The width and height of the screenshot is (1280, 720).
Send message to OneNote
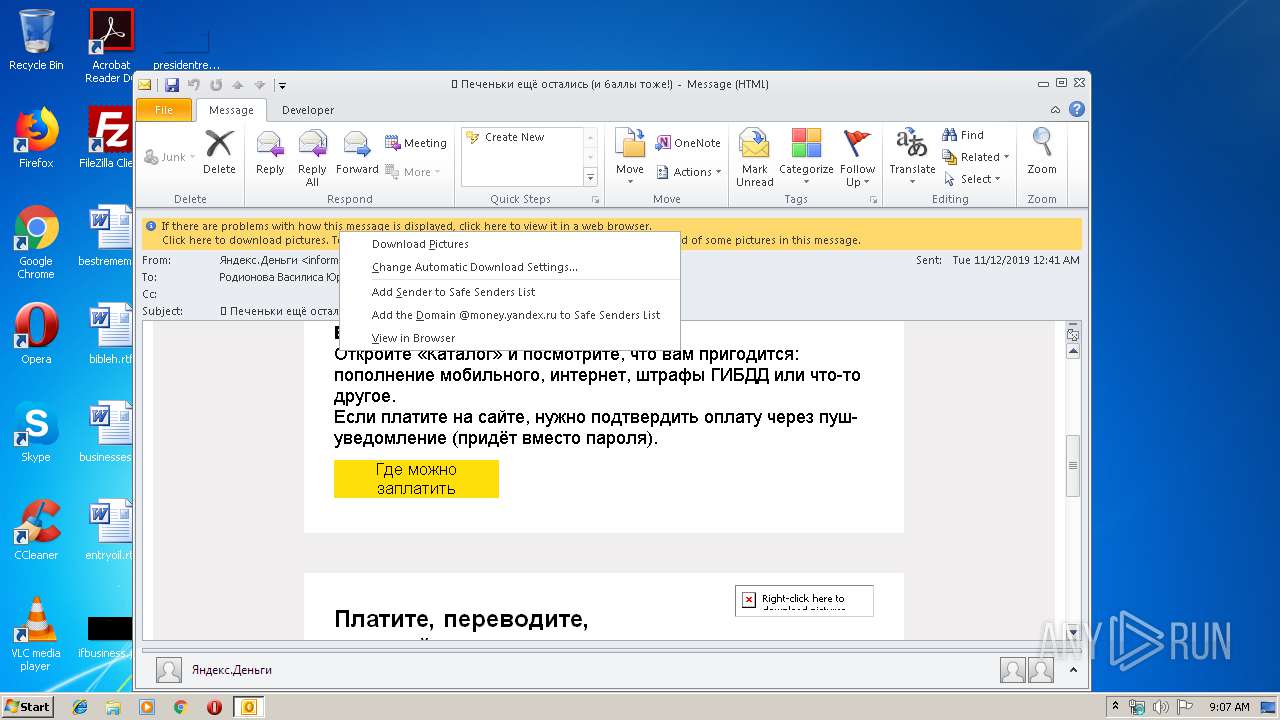pos(688,143)
